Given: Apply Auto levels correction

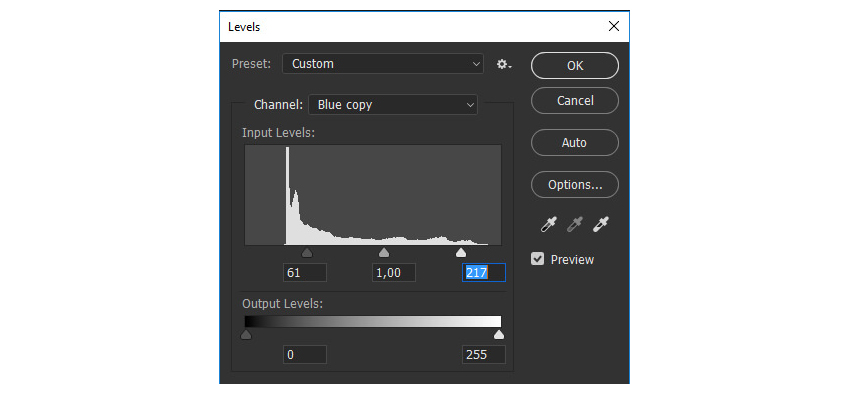Looking at the screenshot, I should (575, 143).
